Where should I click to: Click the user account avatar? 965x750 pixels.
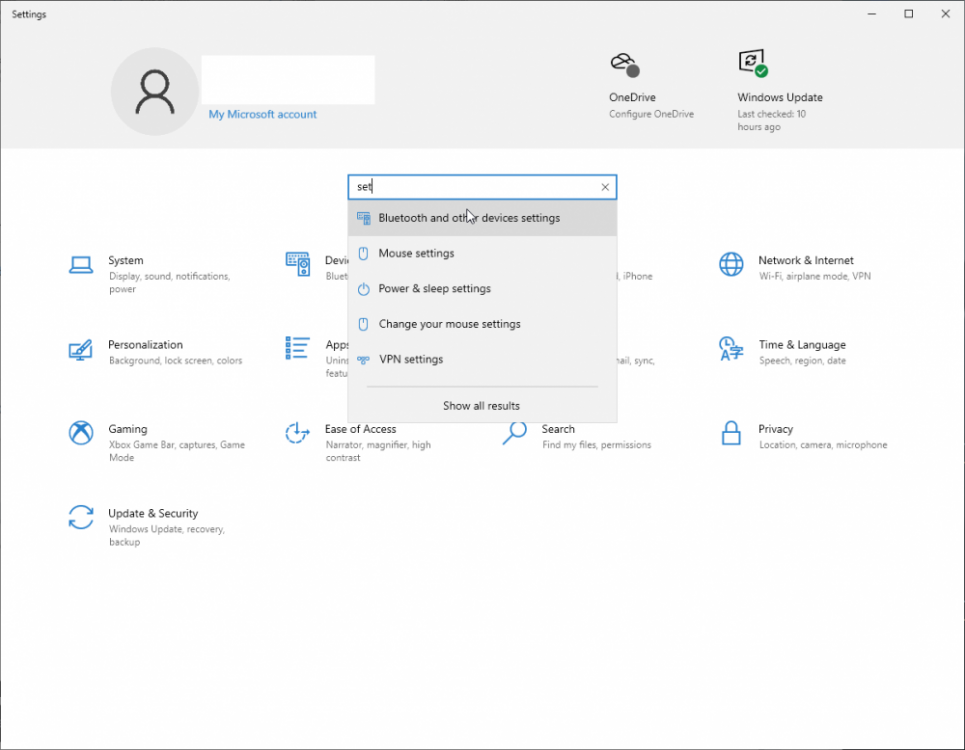click(155, 92)
